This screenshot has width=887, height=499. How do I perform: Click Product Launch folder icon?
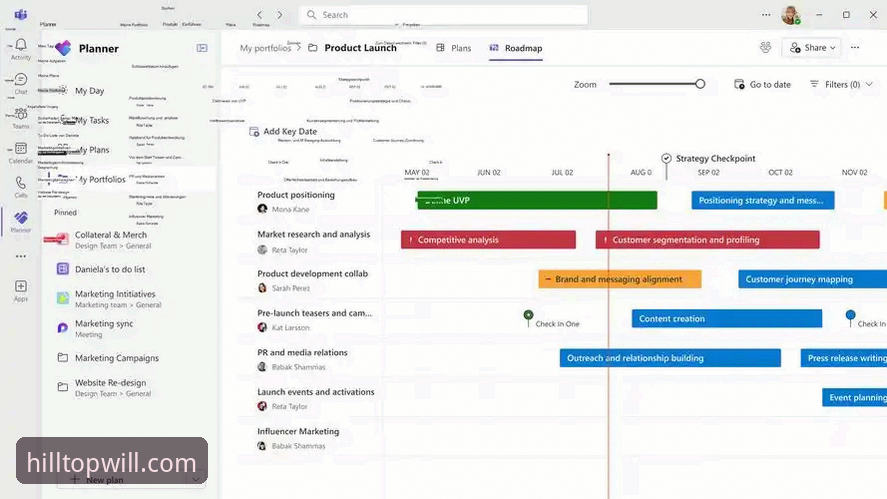click(x=313, y=48)
